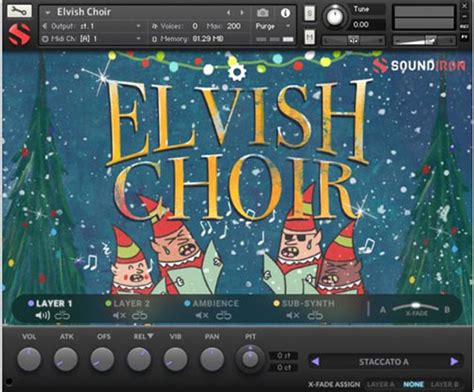Unmute the Sub-Synth layer speaker icon
474x392 pixels.
point(293,315)
